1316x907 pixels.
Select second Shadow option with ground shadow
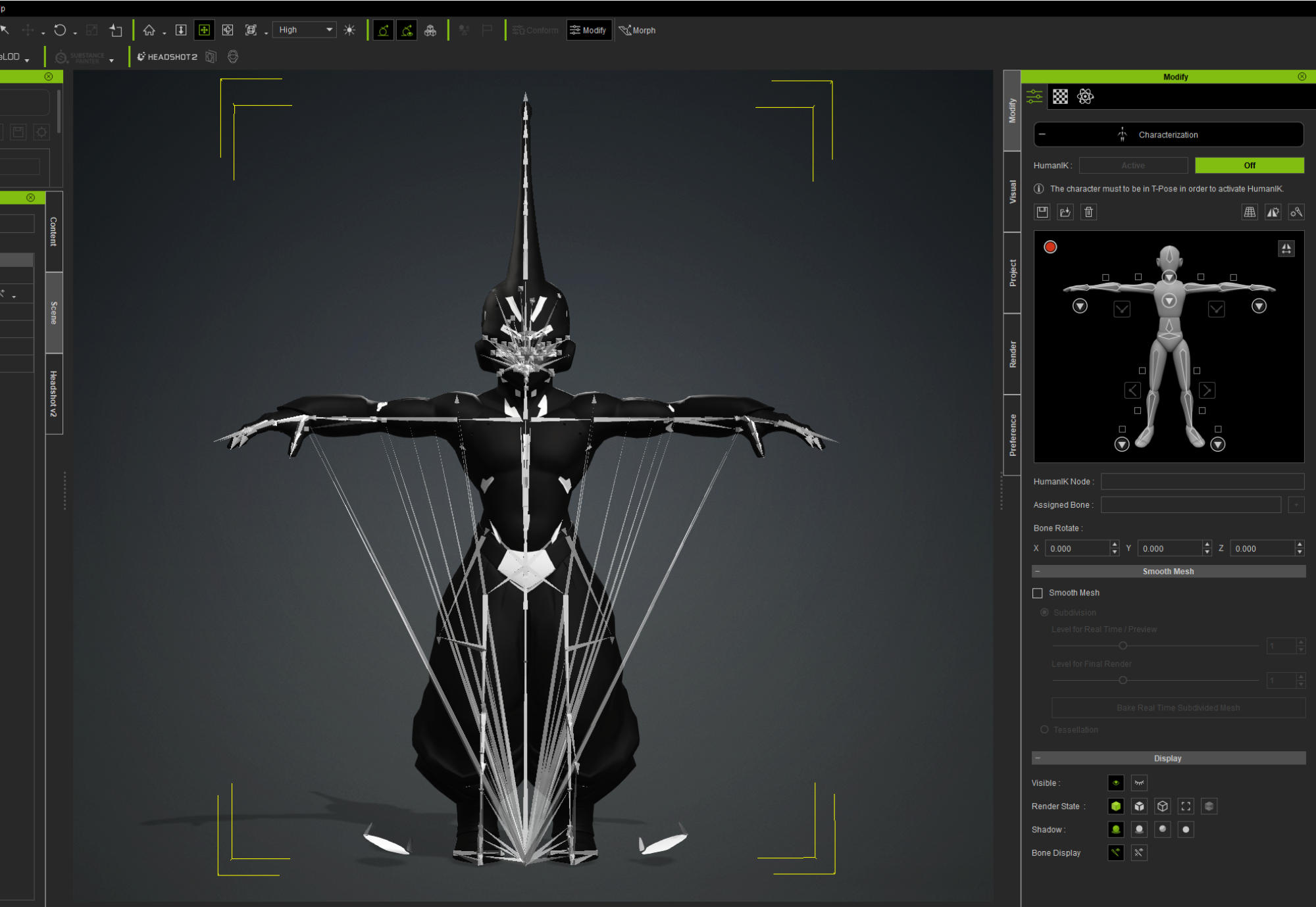tap(1139, 829)
